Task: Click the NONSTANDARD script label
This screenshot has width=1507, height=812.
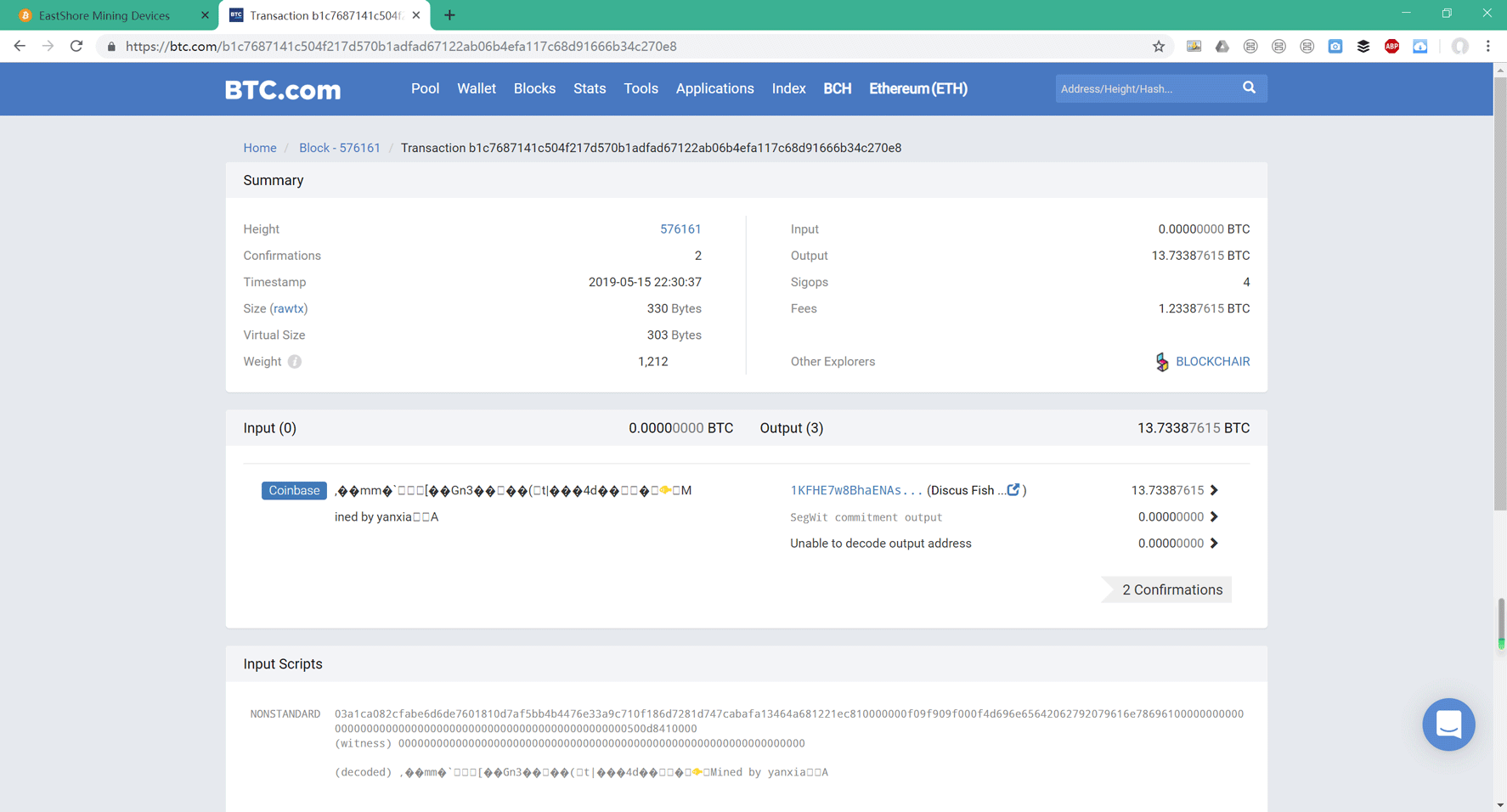Action: point(285,714)
